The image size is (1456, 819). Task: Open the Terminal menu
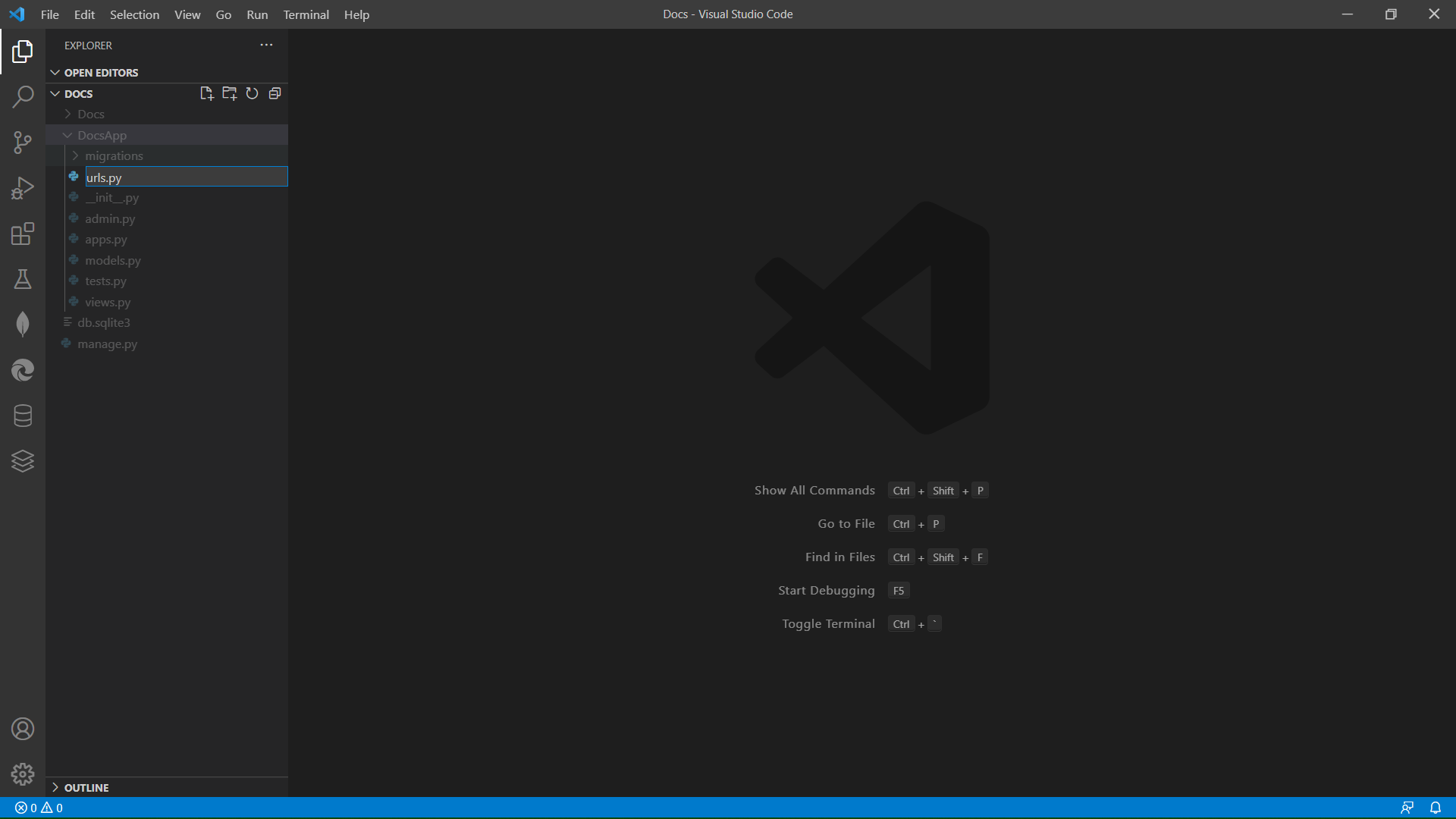[306, 14]
